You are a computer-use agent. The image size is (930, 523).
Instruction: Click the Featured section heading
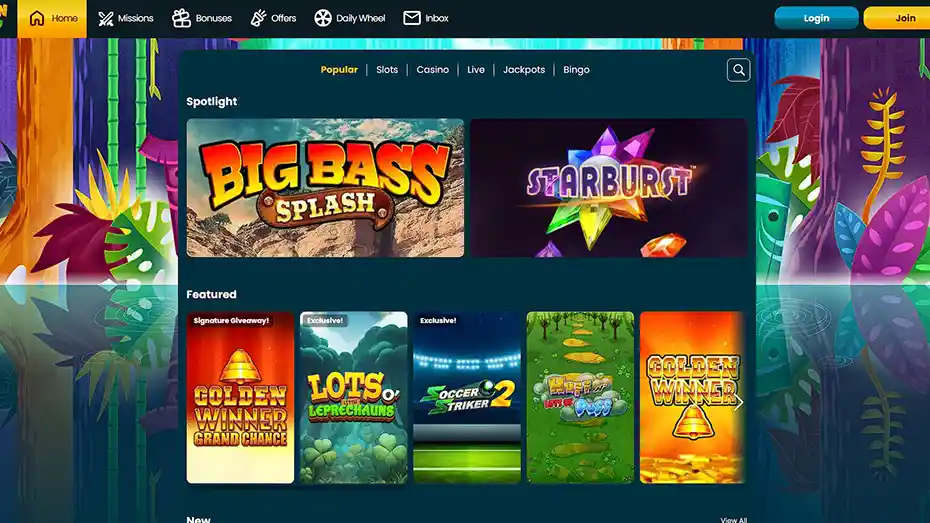211,294
